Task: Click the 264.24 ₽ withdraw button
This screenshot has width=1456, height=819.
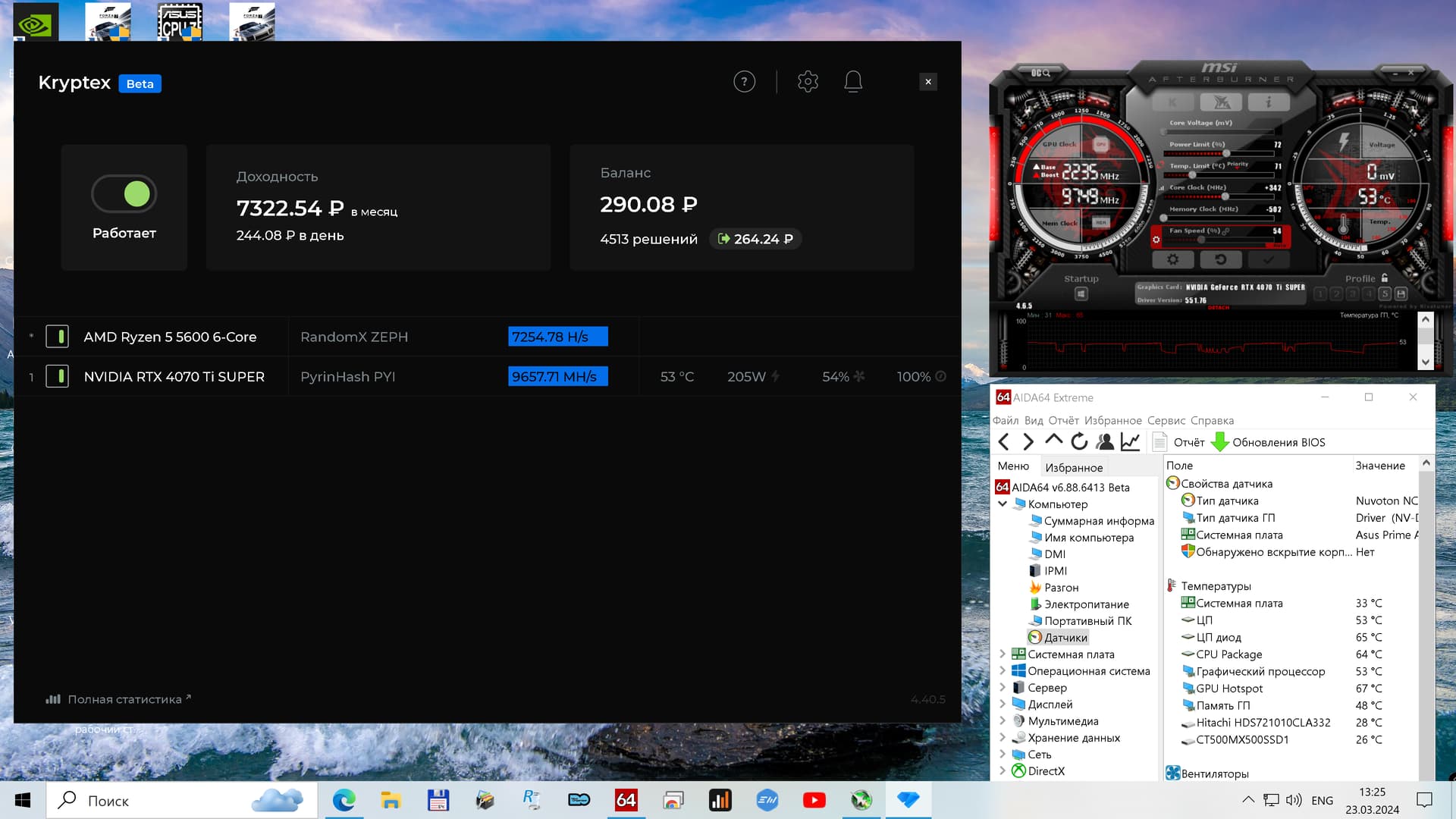Action: click(x=755, y=239)
